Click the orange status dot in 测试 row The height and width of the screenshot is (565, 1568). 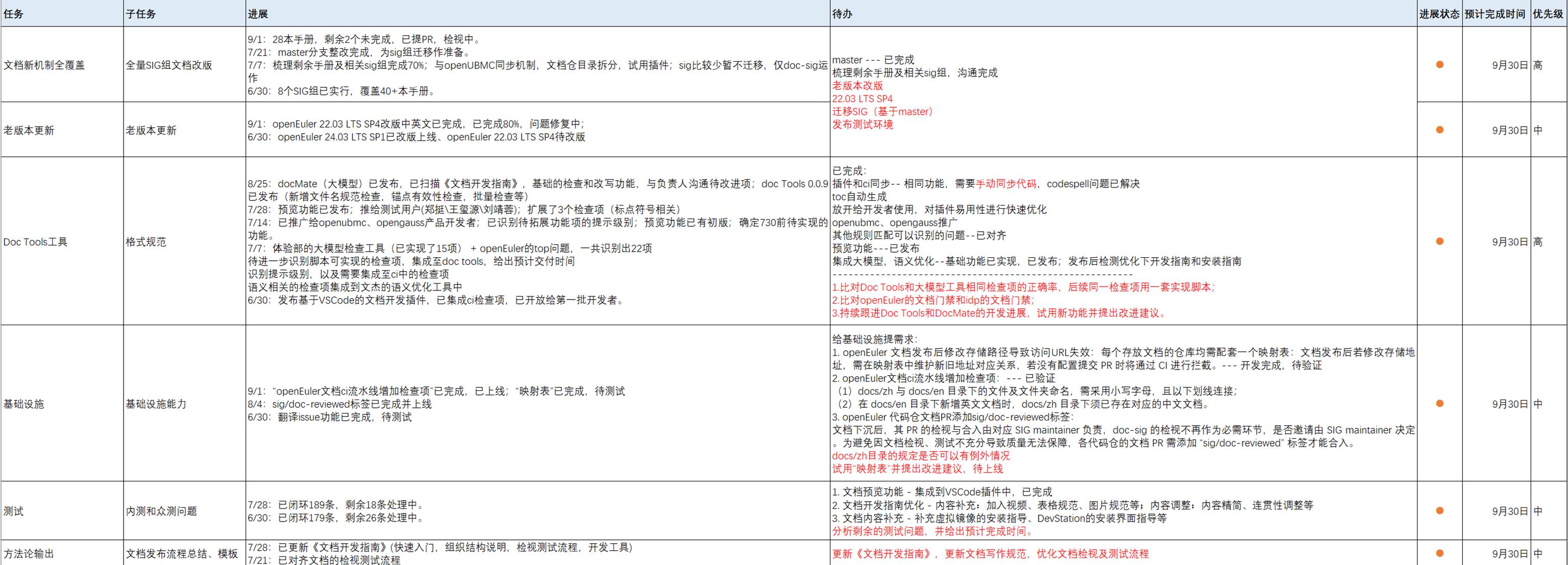click(1439, 511)
